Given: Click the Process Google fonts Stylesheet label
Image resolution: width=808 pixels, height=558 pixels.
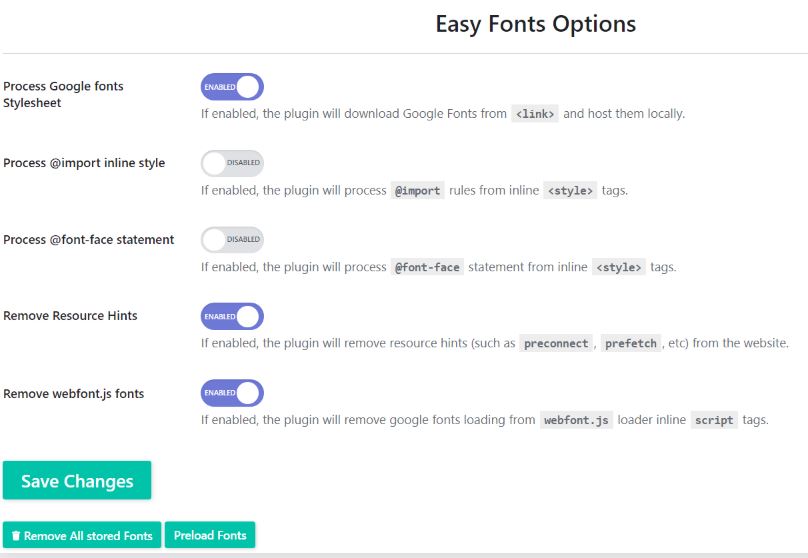Looking at the screenshot, I should (x=63, y=94).
